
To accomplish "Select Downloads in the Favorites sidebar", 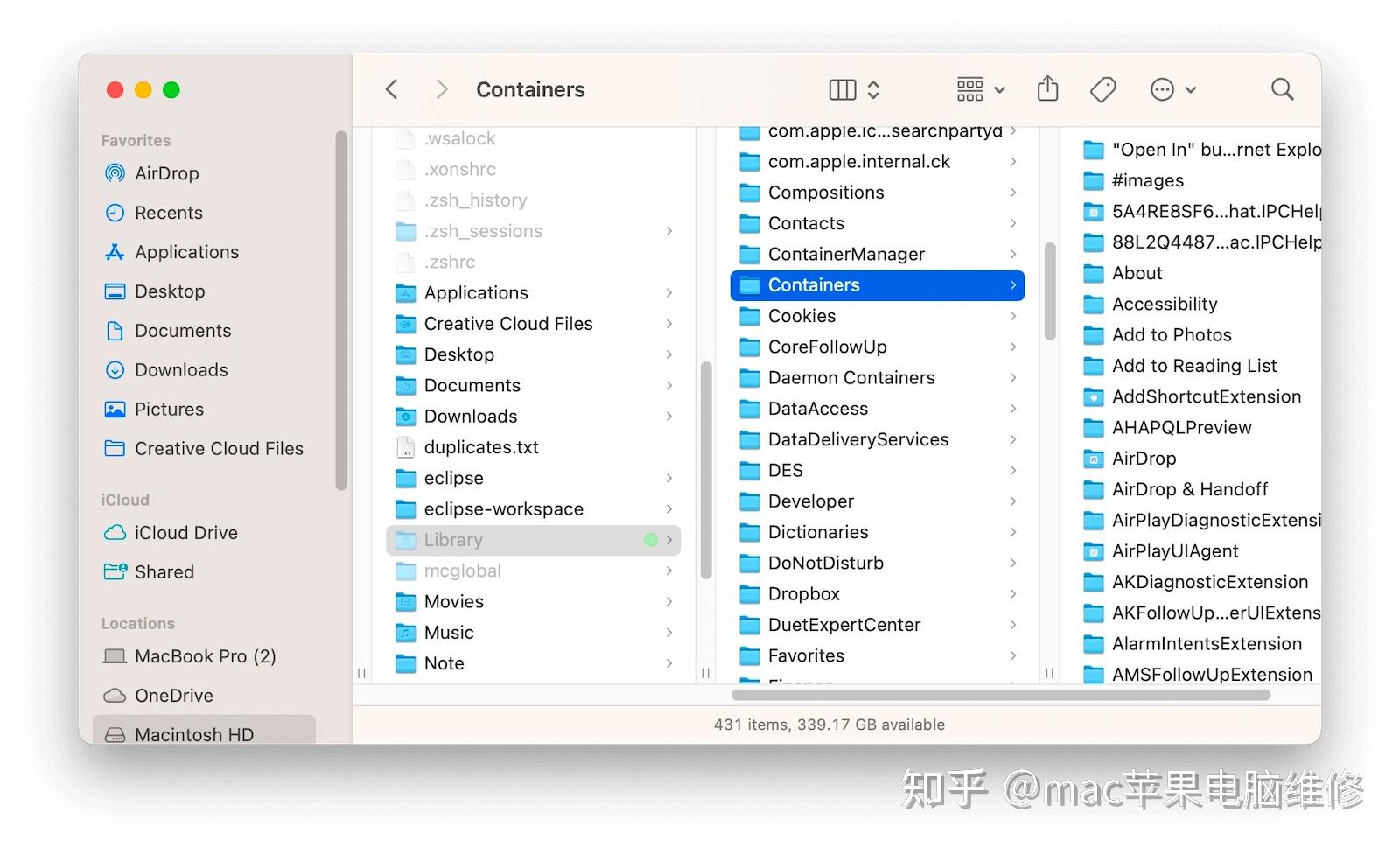I will click(x=181, y=369).
